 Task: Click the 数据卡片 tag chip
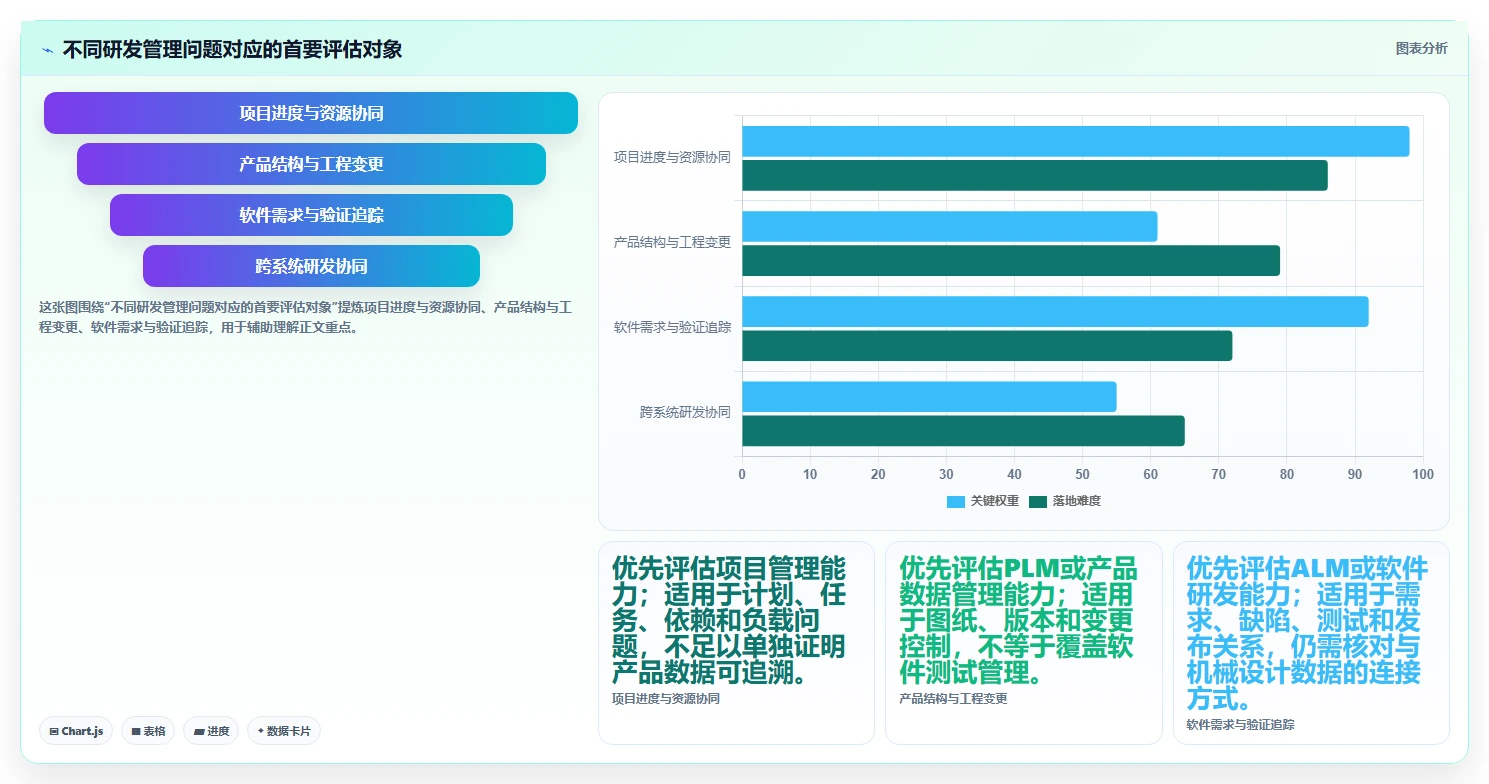[284, 731]
